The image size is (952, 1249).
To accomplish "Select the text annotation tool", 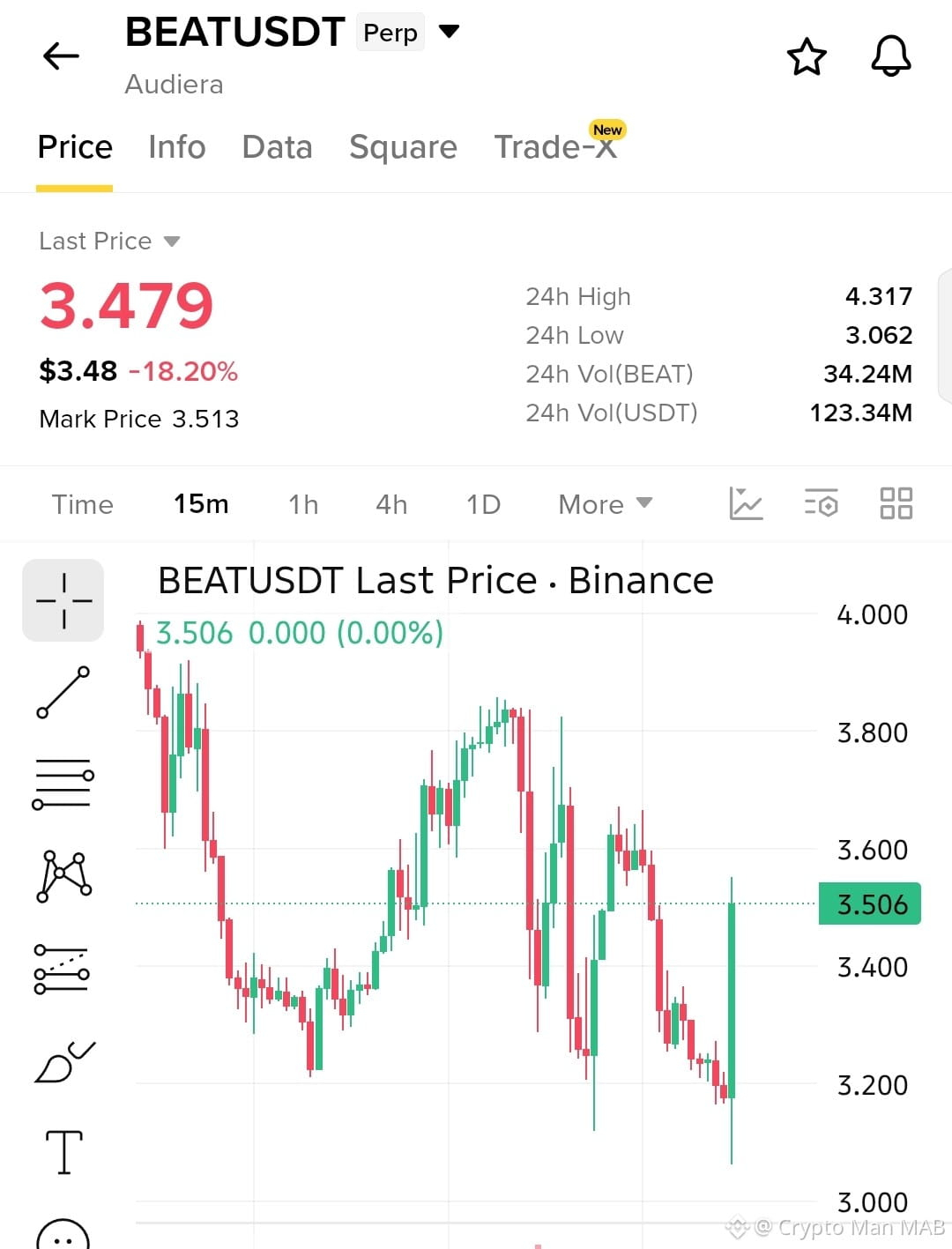I will click(x=63, y=1152).
